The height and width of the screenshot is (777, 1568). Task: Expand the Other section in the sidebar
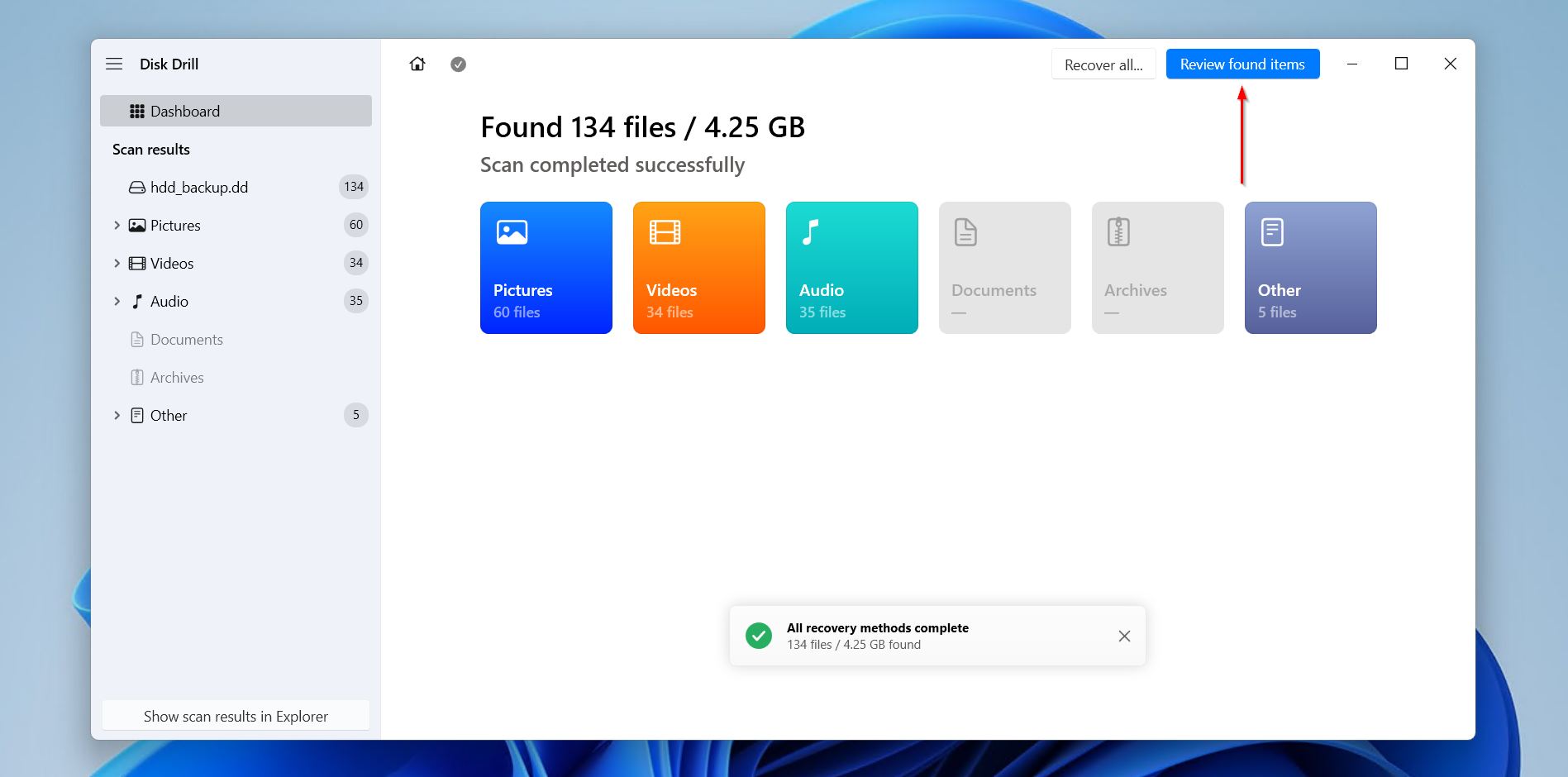[x=117, y=415]
